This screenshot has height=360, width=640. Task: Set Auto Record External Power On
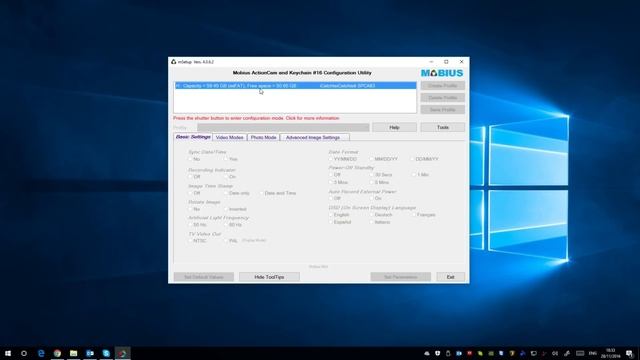pos(376,198)
